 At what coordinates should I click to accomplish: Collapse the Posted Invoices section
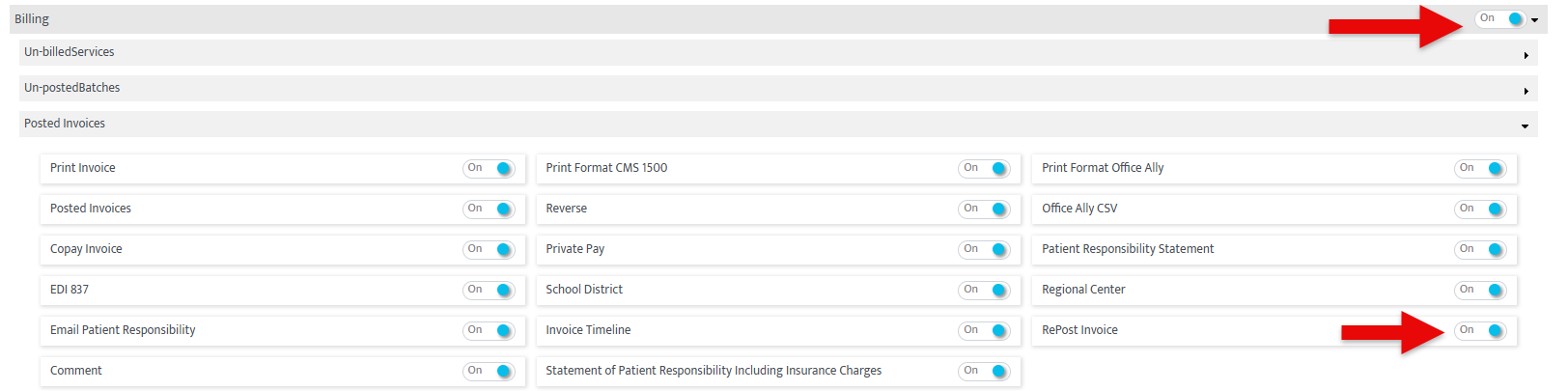coord(1525,126)
